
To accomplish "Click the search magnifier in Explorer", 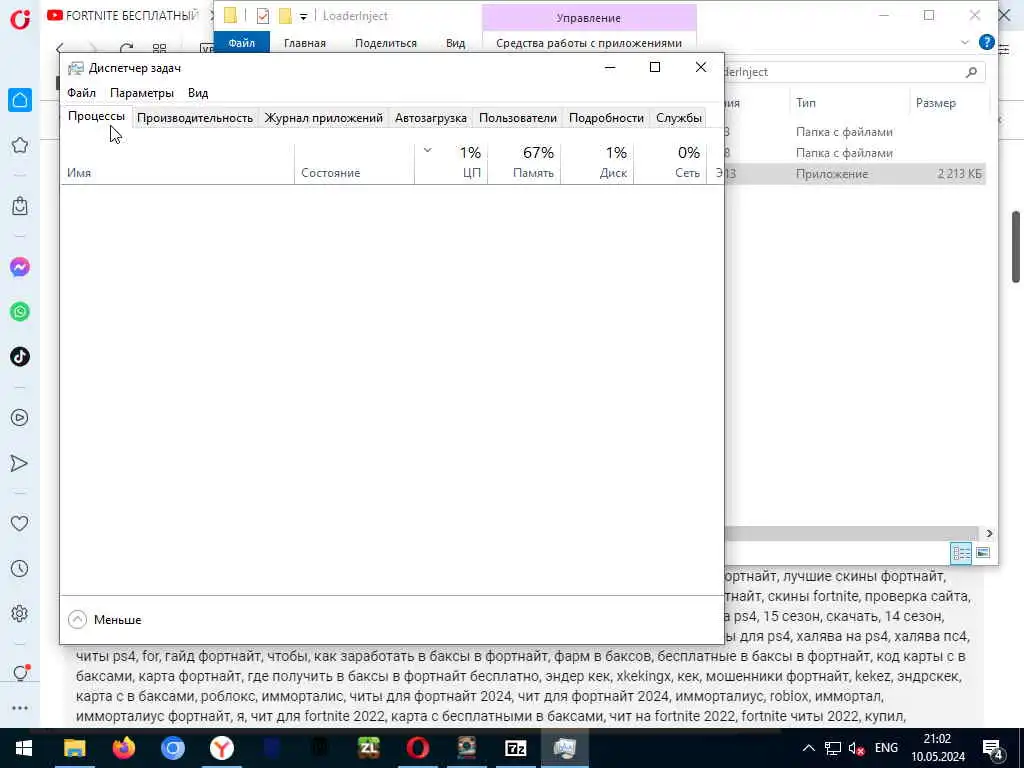I will [971, 72].
